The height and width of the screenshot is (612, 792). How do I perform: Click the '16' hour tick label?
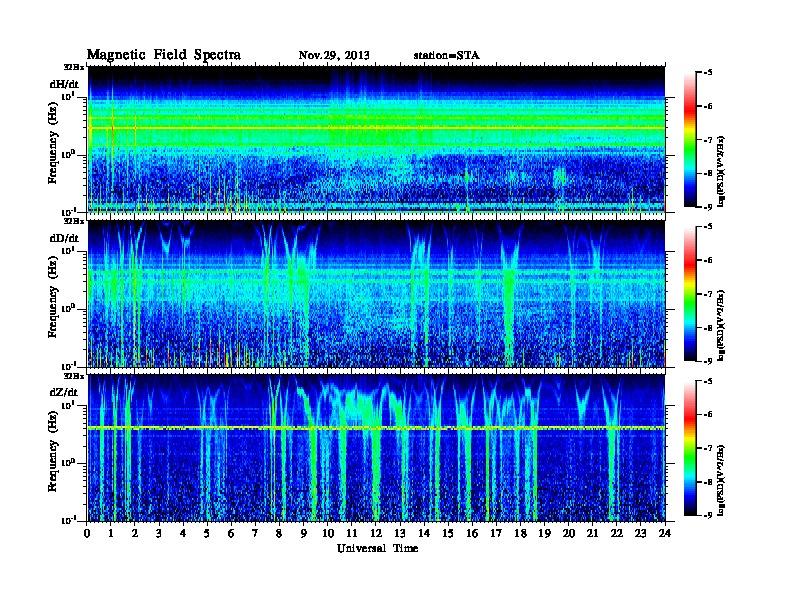[472, 533]
